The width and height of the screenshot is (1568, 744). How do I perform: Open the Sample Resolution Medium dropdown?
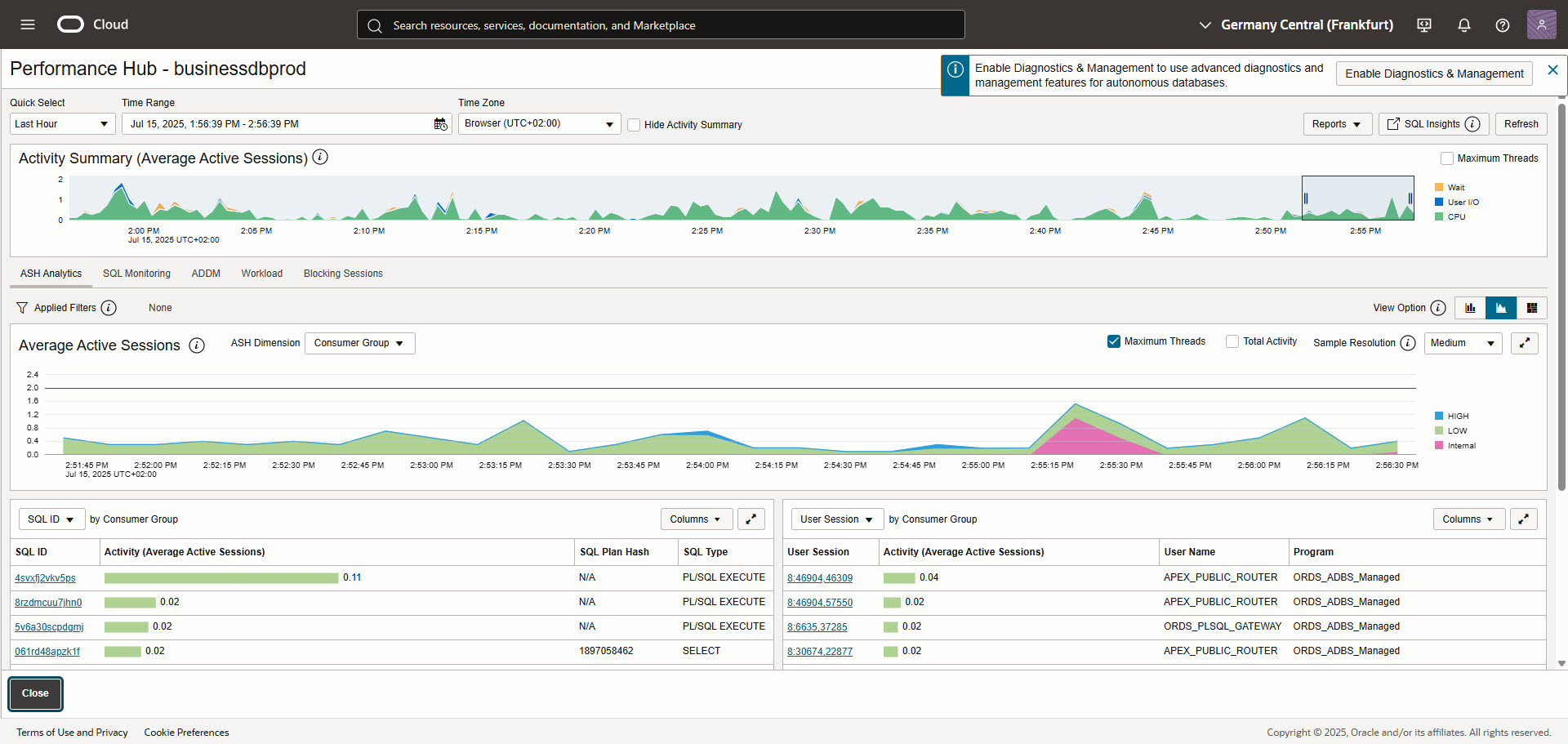pyautogui.click(x=1462, y=343)
